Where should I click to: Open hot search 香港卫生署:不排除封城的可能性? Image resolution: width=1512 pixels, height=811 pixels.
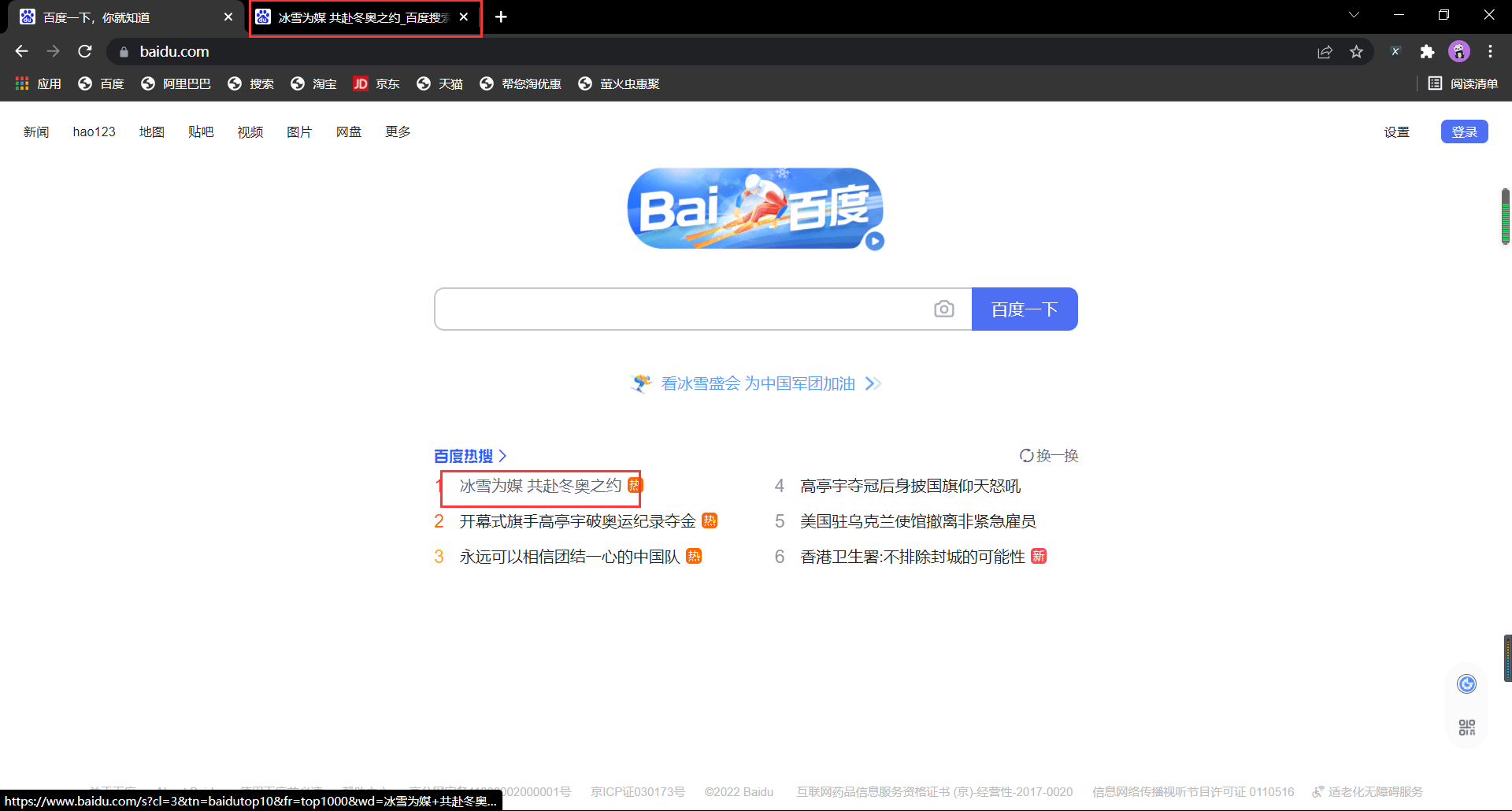tap(913, 557)
